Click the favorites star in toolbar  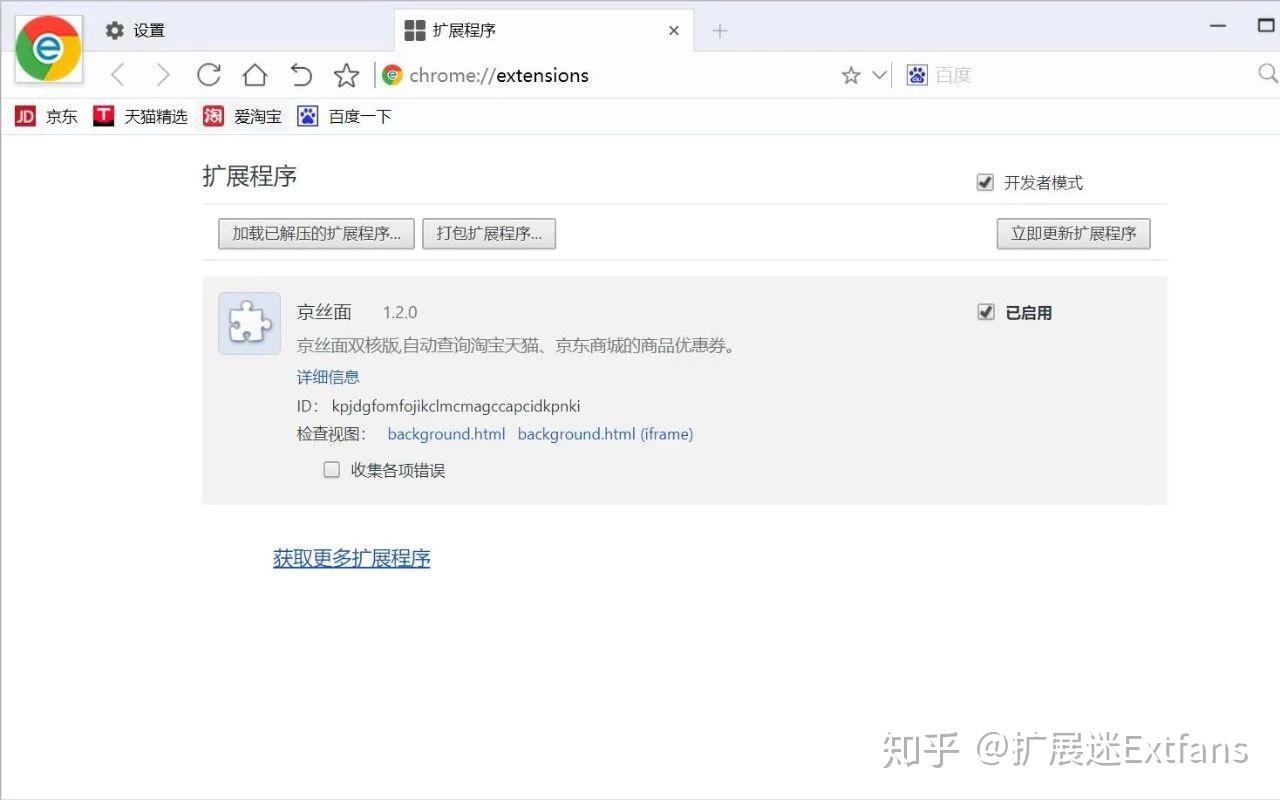[346, 75]
